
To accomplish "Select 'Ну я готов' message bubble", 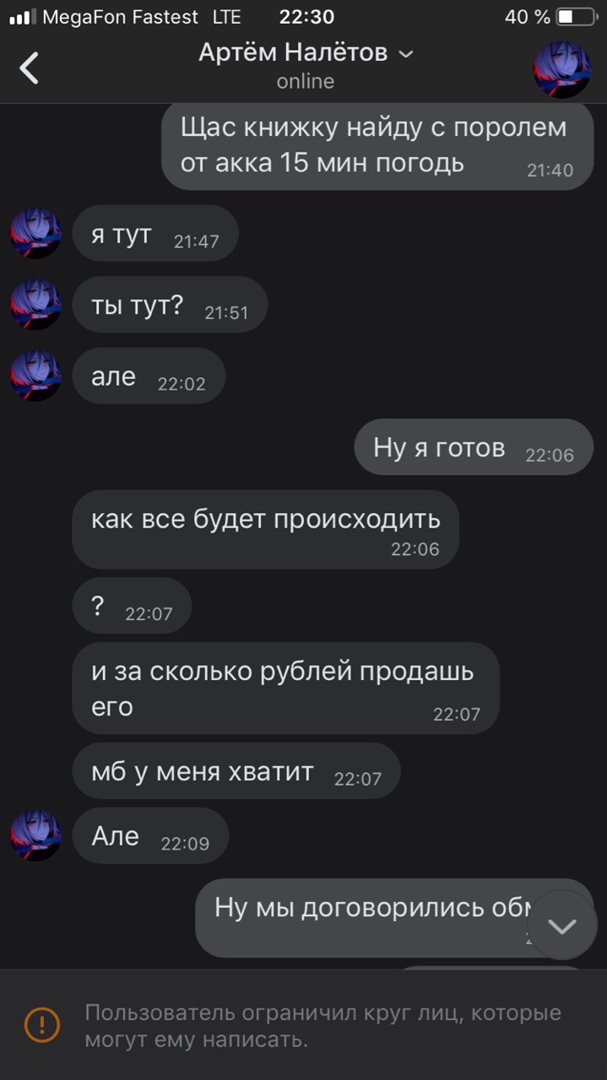I will 473,447.
